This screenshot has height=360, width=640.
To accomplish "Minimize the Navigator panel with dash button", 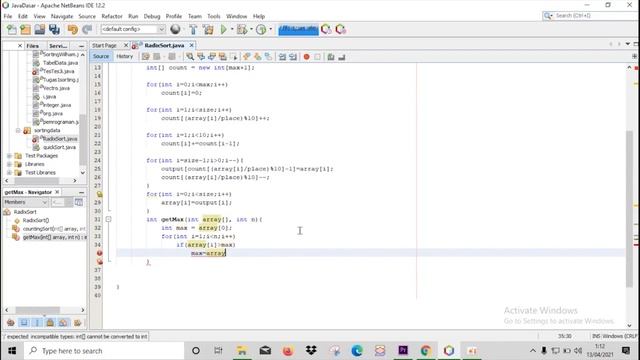I will click(81, 192).
